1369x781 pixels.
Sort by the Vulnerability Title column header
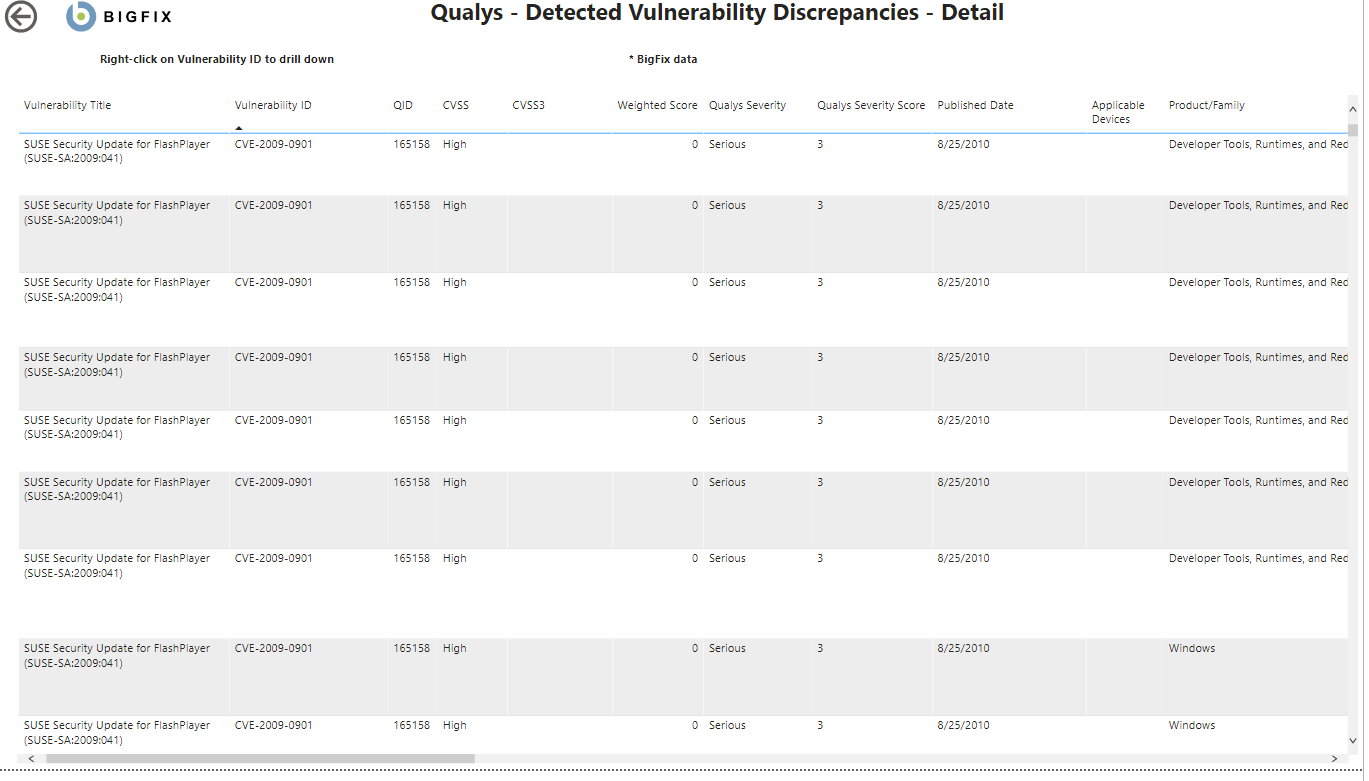point(68,105)
